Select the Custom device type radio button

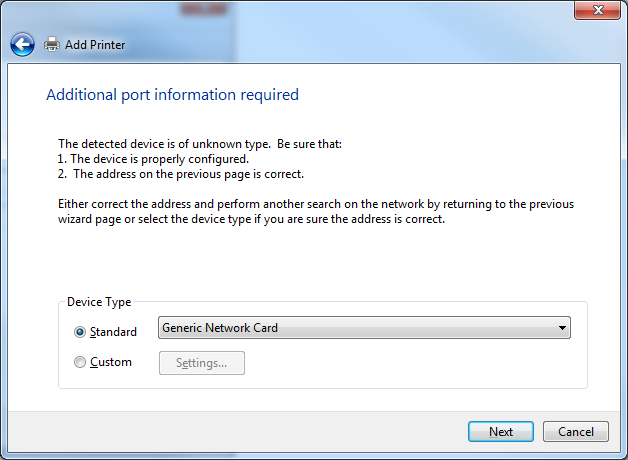point(80,362)
